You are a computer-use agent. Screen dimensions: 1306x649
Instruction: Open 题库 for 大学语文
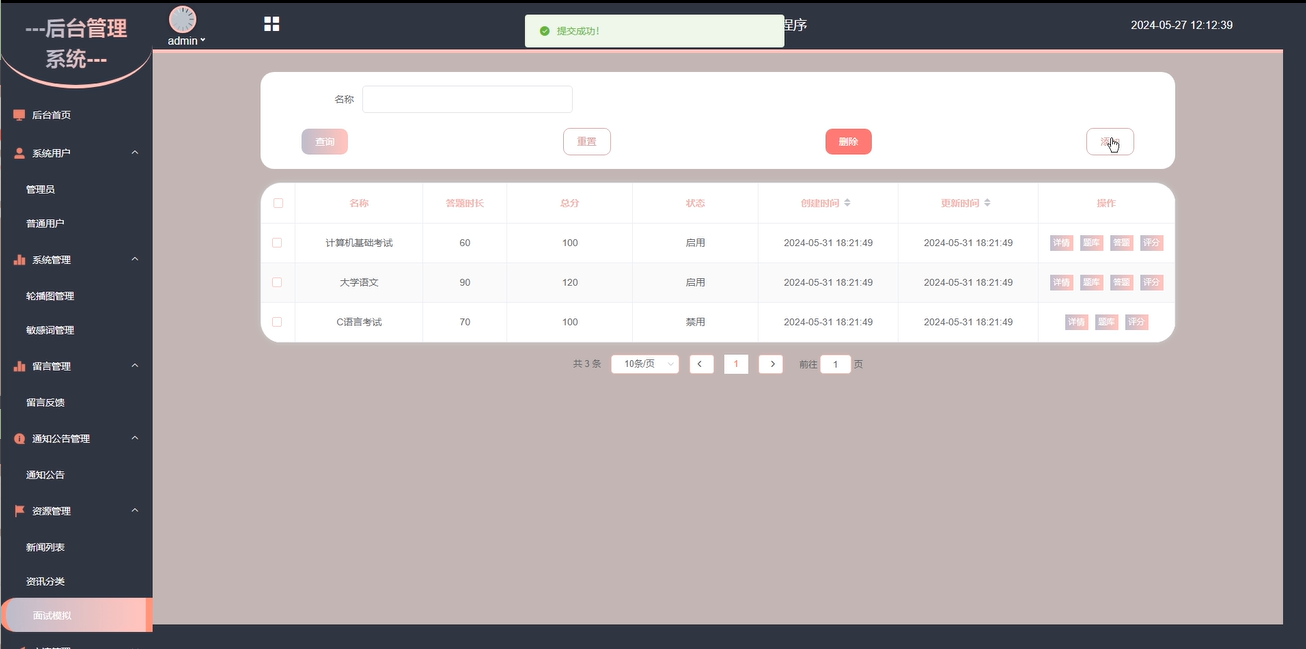pos(1091,282)
